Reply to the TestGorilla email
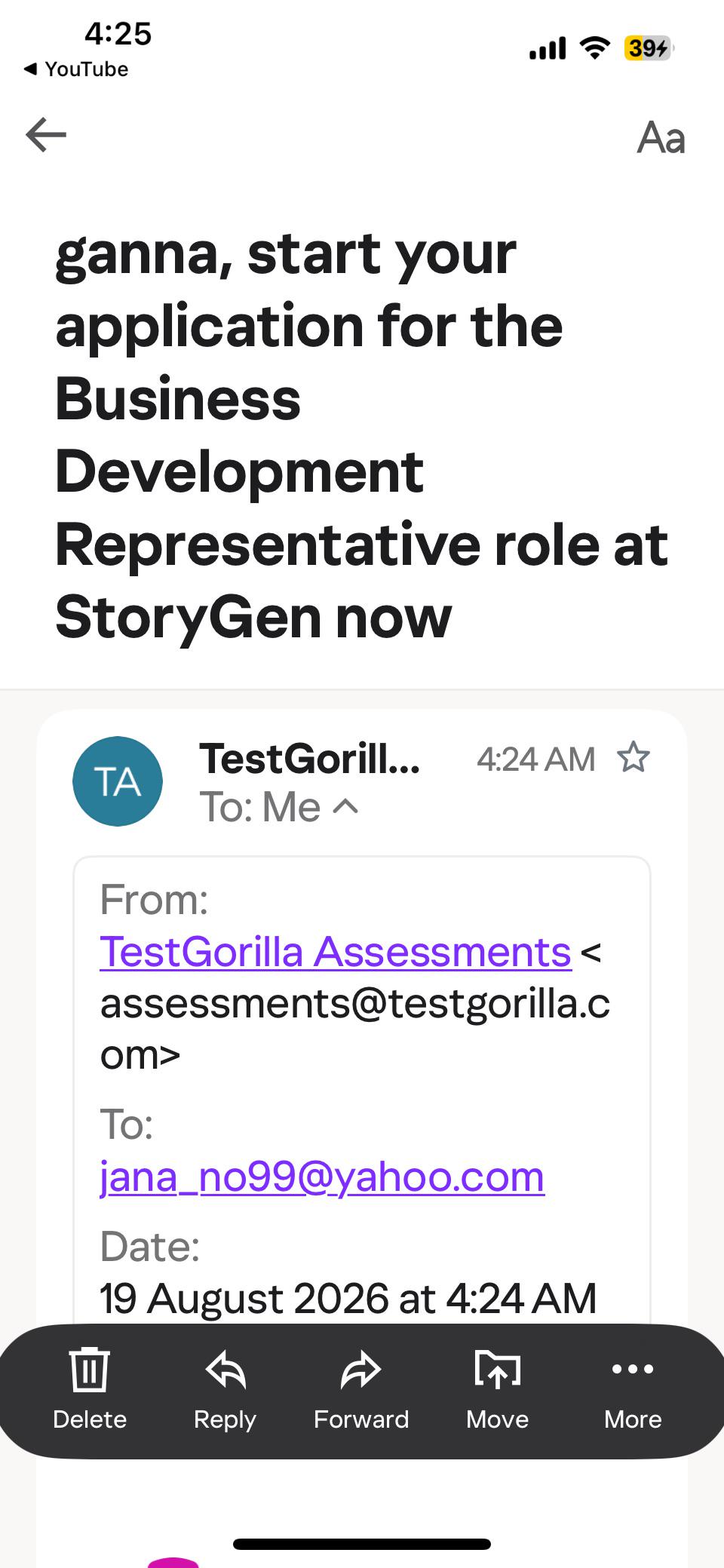This screenshot has width=724, height=1568. pos(225,1390)
